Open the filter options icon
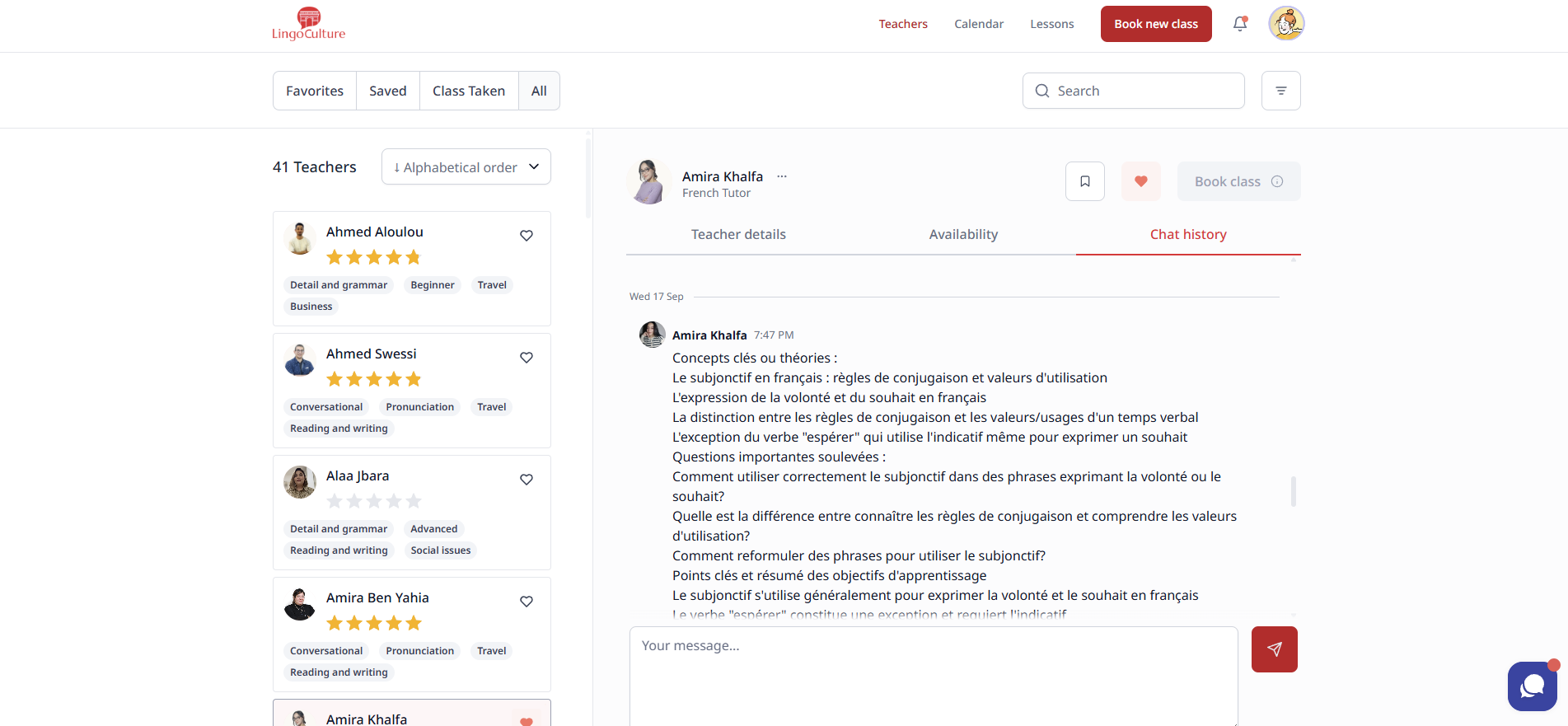Viewport: 1568px width, 726px height. [1280, 91]
